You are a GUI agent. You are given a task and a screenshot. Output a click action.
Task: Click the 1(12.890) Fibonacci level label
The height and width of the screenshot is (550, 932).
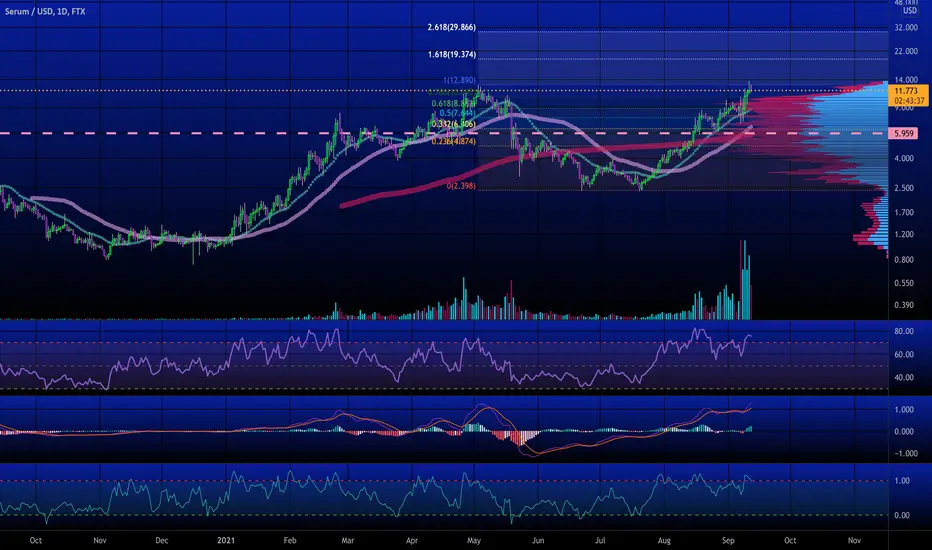[459, 80]
